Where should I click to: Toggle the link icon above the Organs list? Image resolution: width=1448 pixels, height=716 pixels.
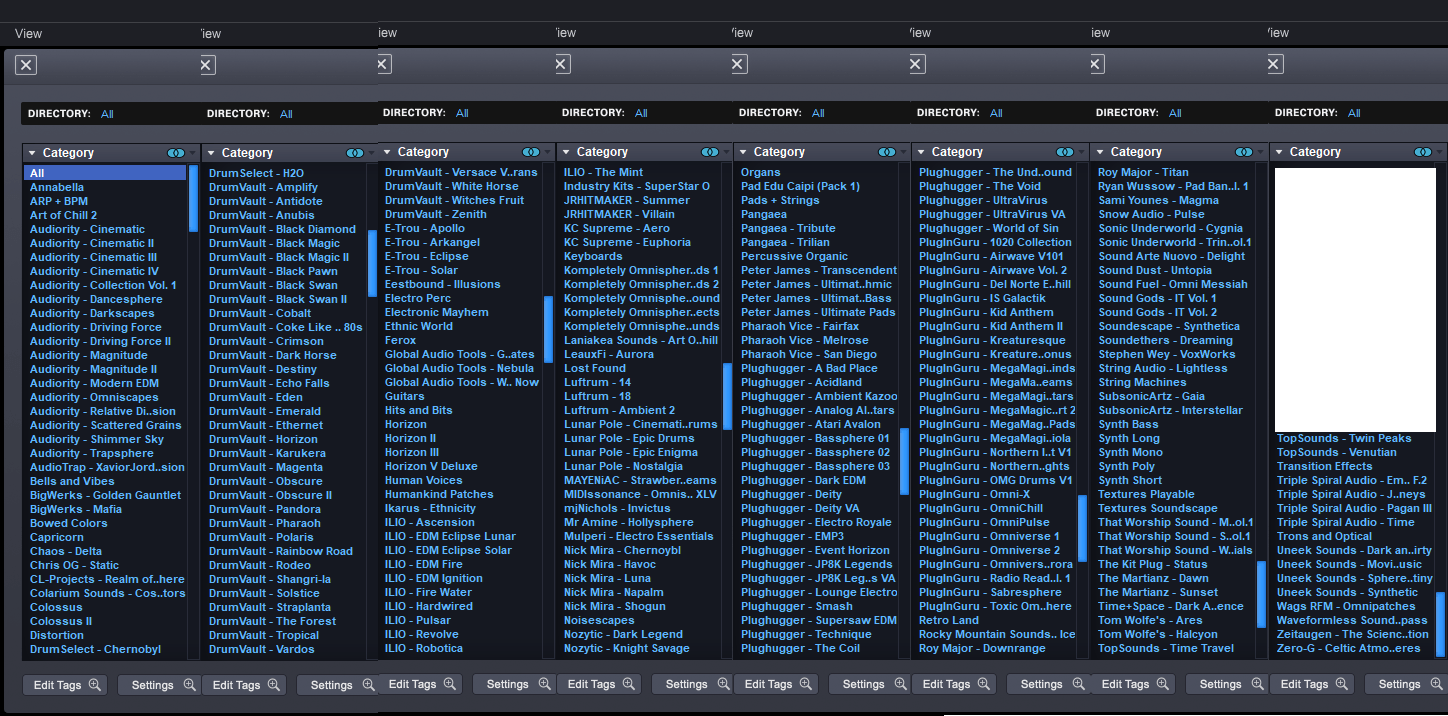[887, 152]
